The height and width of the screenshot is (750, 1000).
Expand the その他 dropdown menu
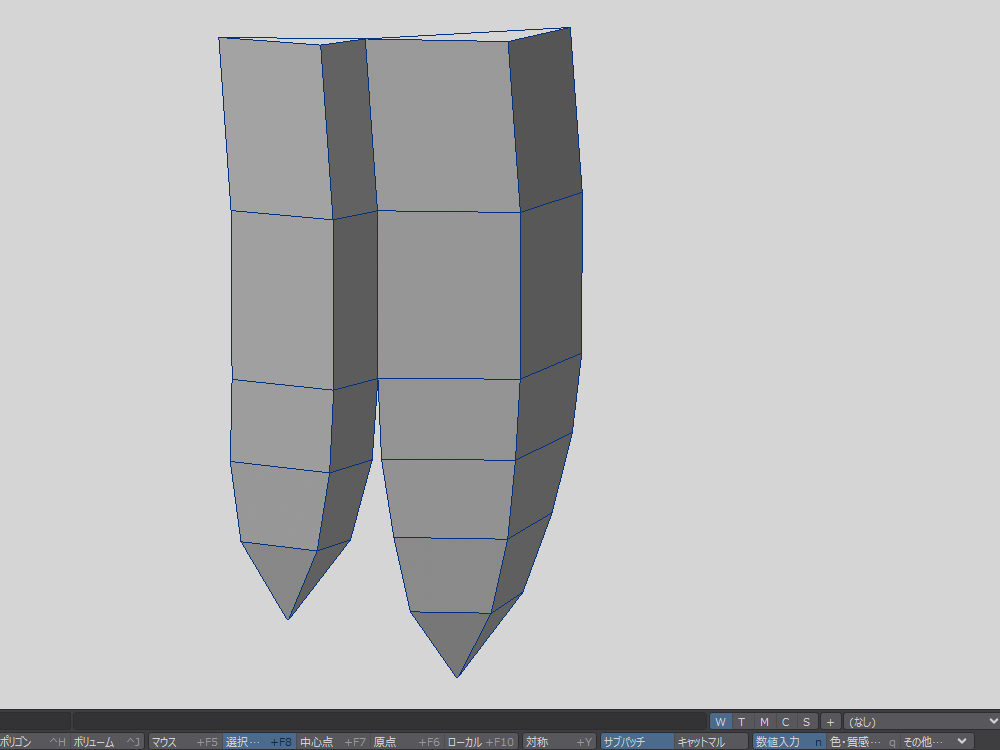935,742
